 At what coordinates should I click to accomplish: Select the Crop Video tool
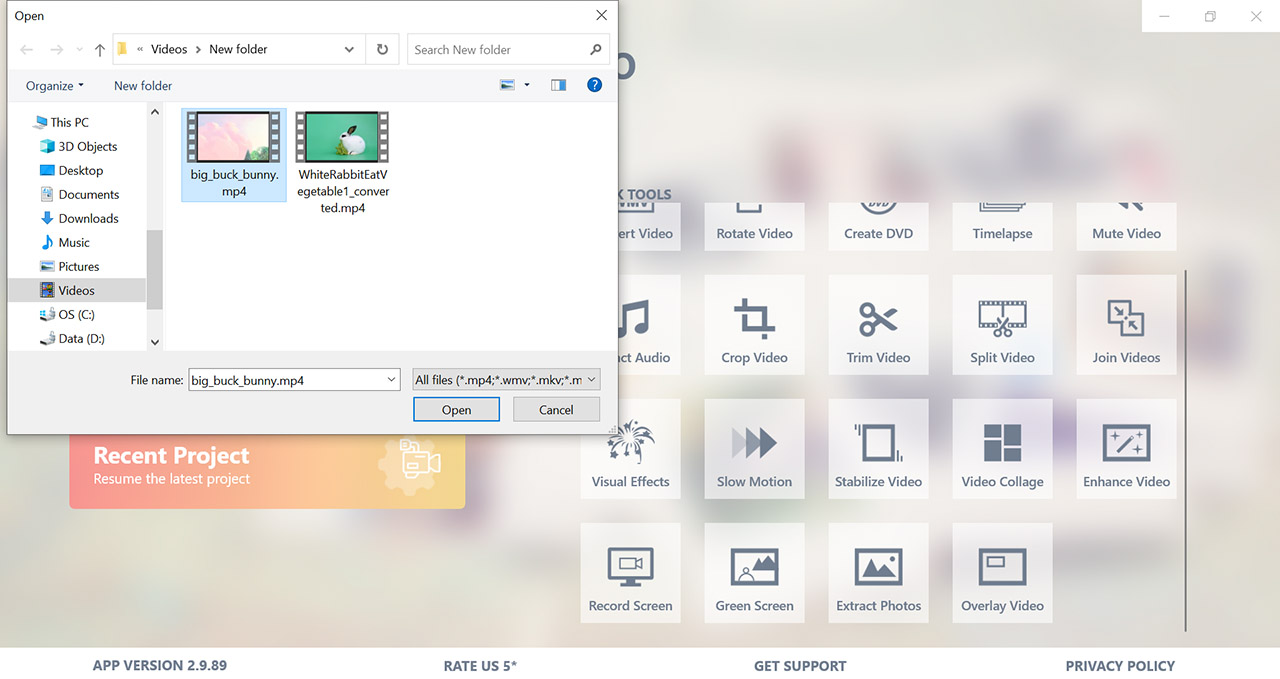(x=754, y=324)
